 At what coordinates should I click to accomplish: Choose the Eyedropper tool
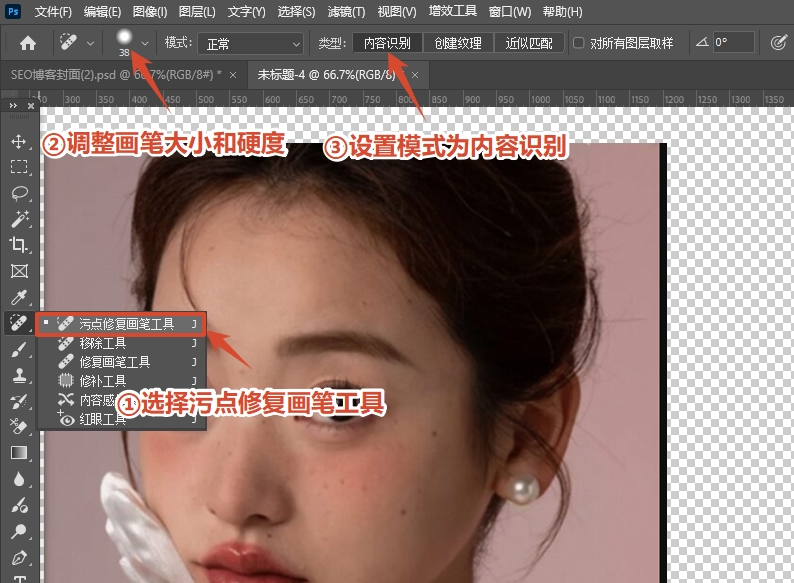tap(18, 297)
